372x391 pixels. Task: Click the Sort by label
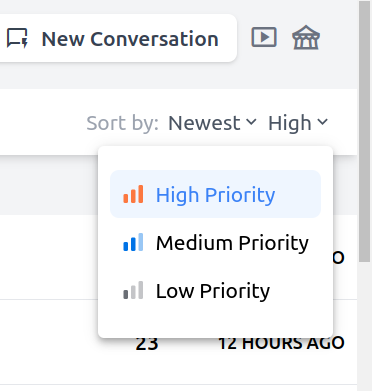coord(122,123)
